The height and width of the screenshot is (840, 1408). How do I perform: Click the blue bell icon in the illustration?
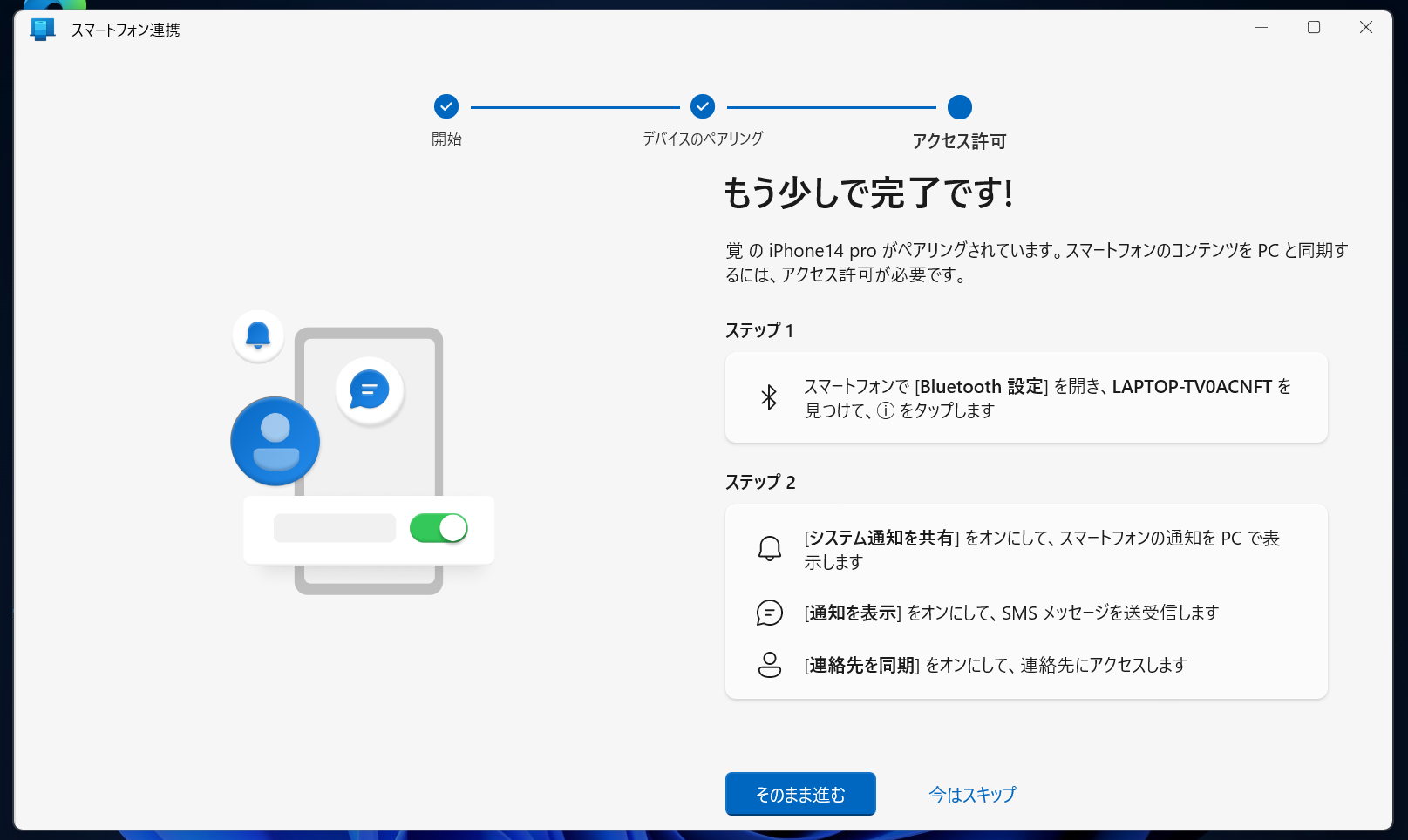click(258, 335)
